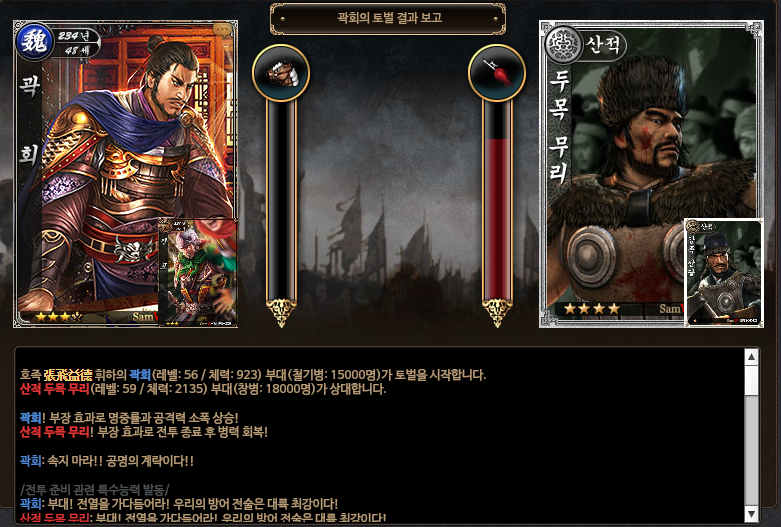Click the blue 魏 faction emblem
This screenshot has width=781, height=527.
coord(34,42)
